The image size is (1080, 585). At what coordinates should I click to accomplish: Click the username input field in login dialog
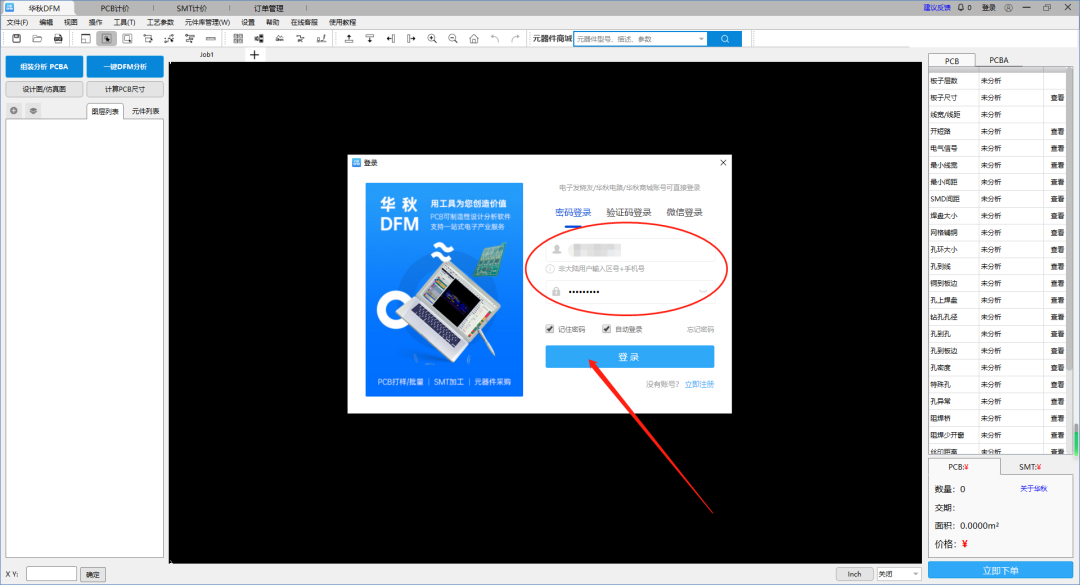pyautogui.click(x=630, y=249)
